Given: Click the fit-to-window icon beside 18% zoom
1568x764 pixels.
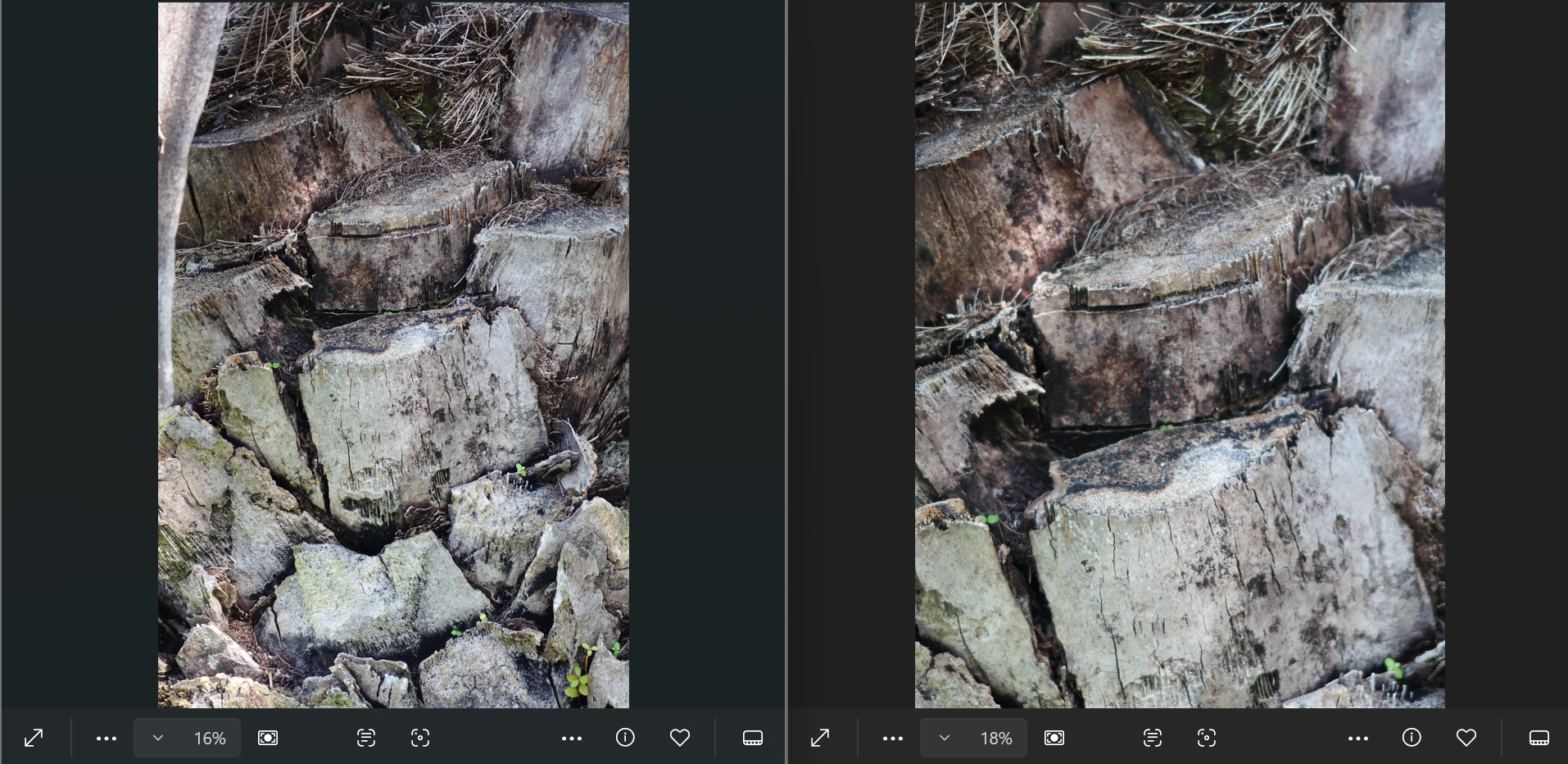Looking at the screenshot, I should (1054, 738).
